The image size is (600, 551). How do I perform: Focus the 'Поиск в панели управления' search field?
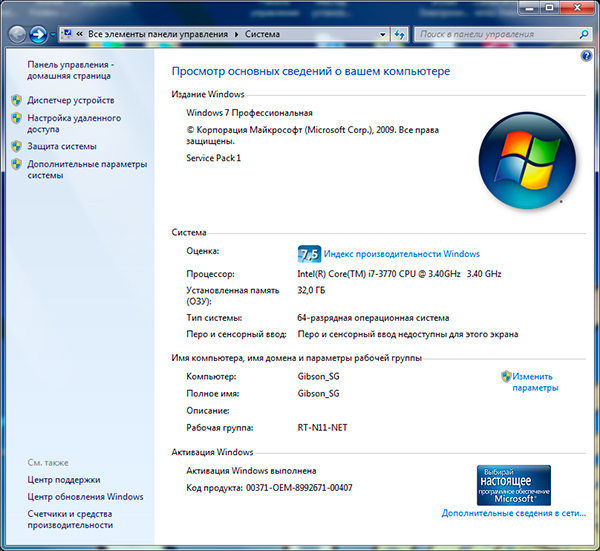pos(496,34)
